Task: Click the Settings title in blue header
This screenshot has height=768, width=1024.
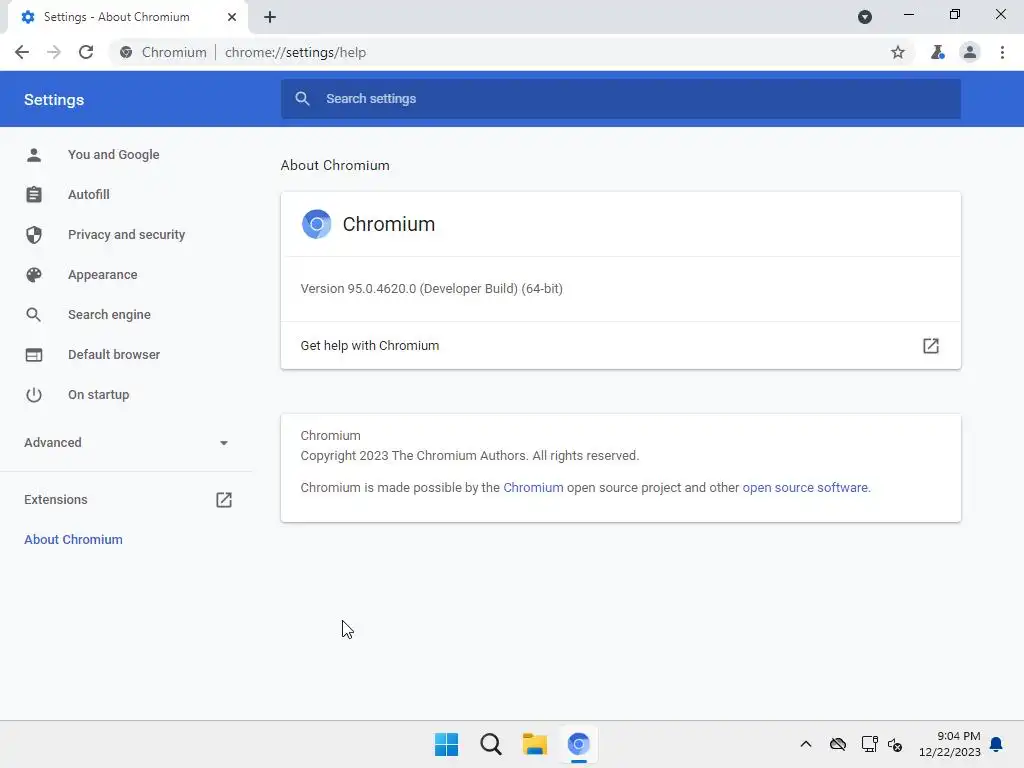Action: (x=54, y=100)
